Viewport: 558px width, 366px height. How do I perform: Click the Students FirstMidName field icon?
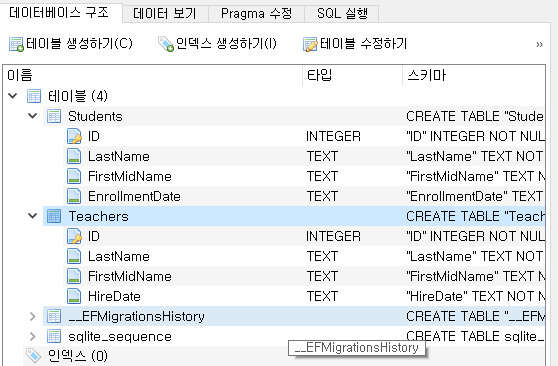[74, 176]
